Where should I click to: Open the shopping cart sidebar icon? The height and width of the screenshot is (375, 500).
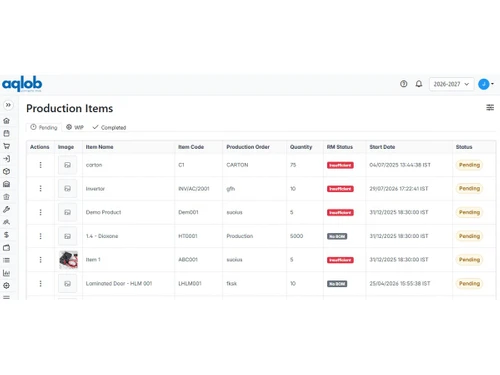pyautogui.click(x=6, y=146)
